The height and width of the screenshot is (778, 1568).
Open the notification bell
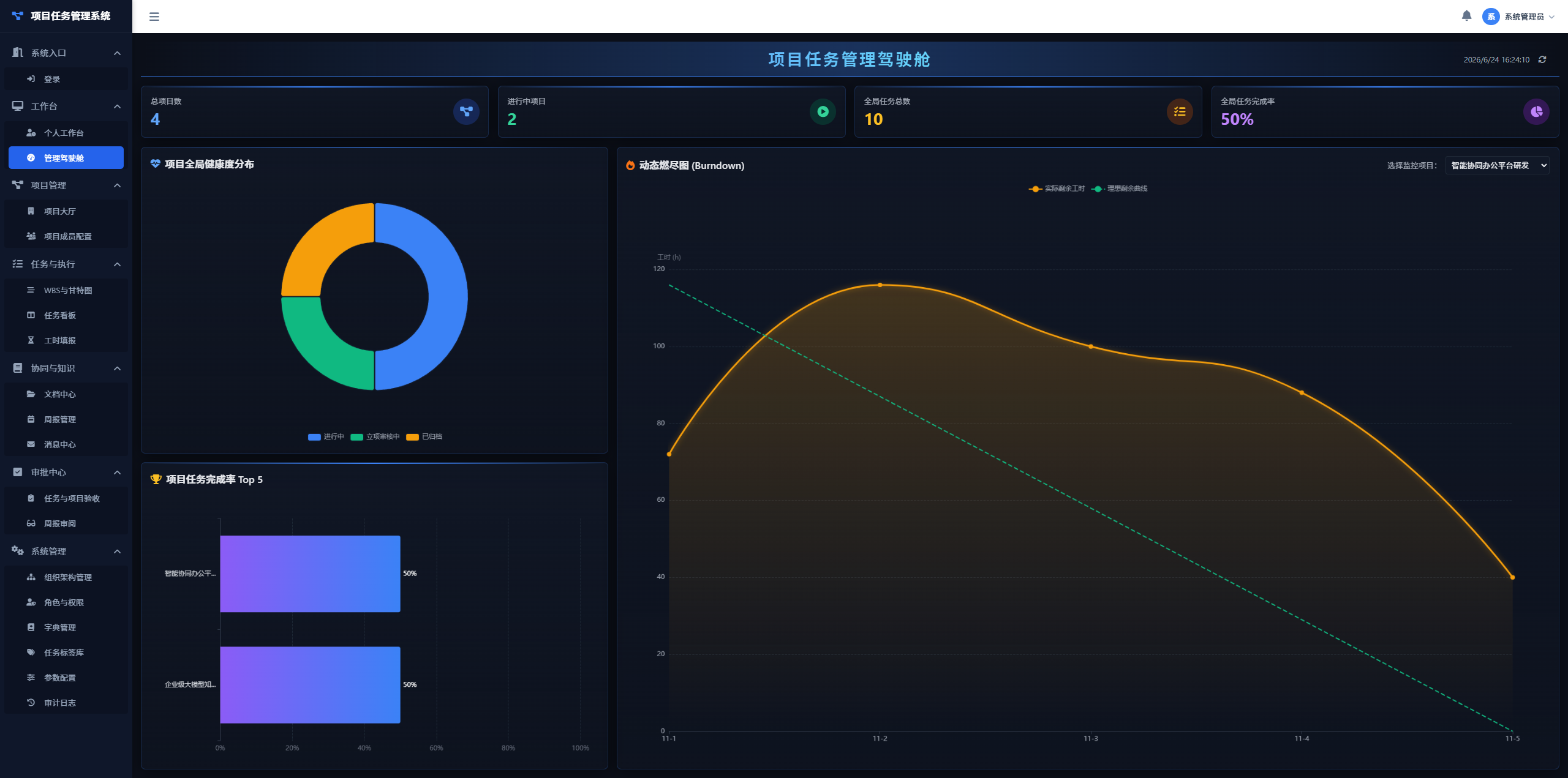(x=1466, y=16)
